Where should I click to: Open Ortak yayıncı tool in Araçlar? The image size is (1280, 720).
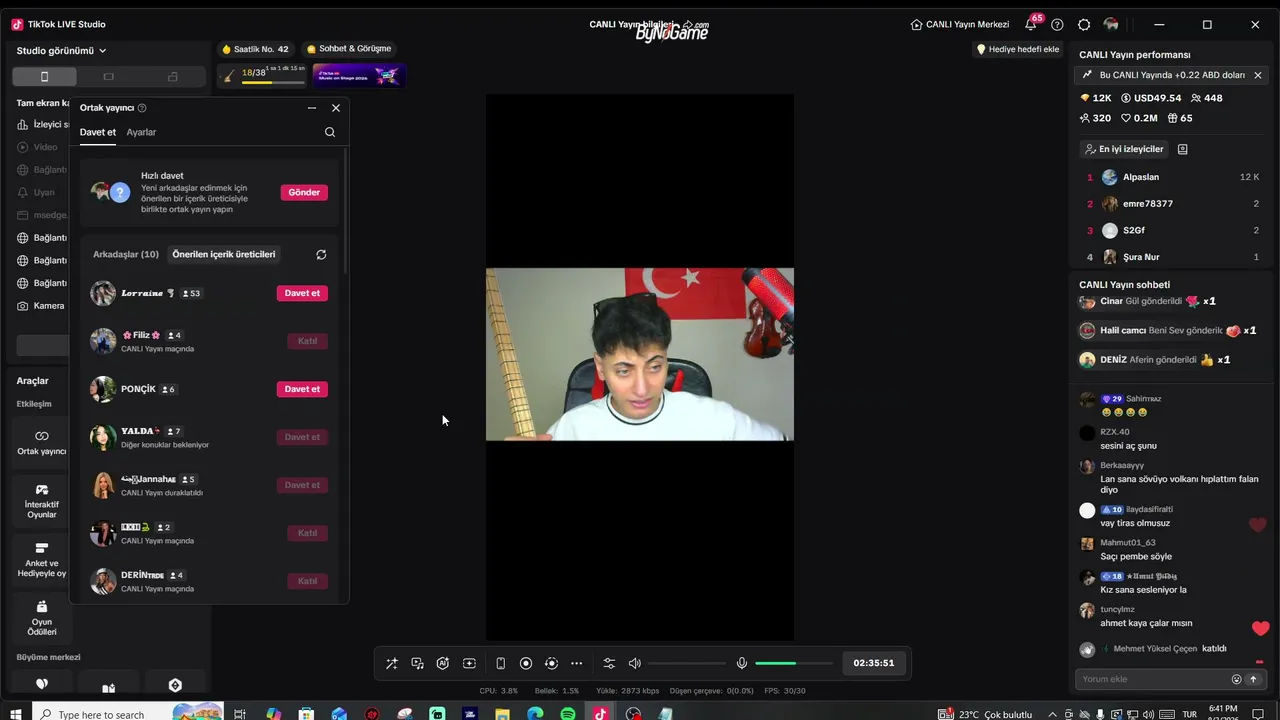[42, 443]
